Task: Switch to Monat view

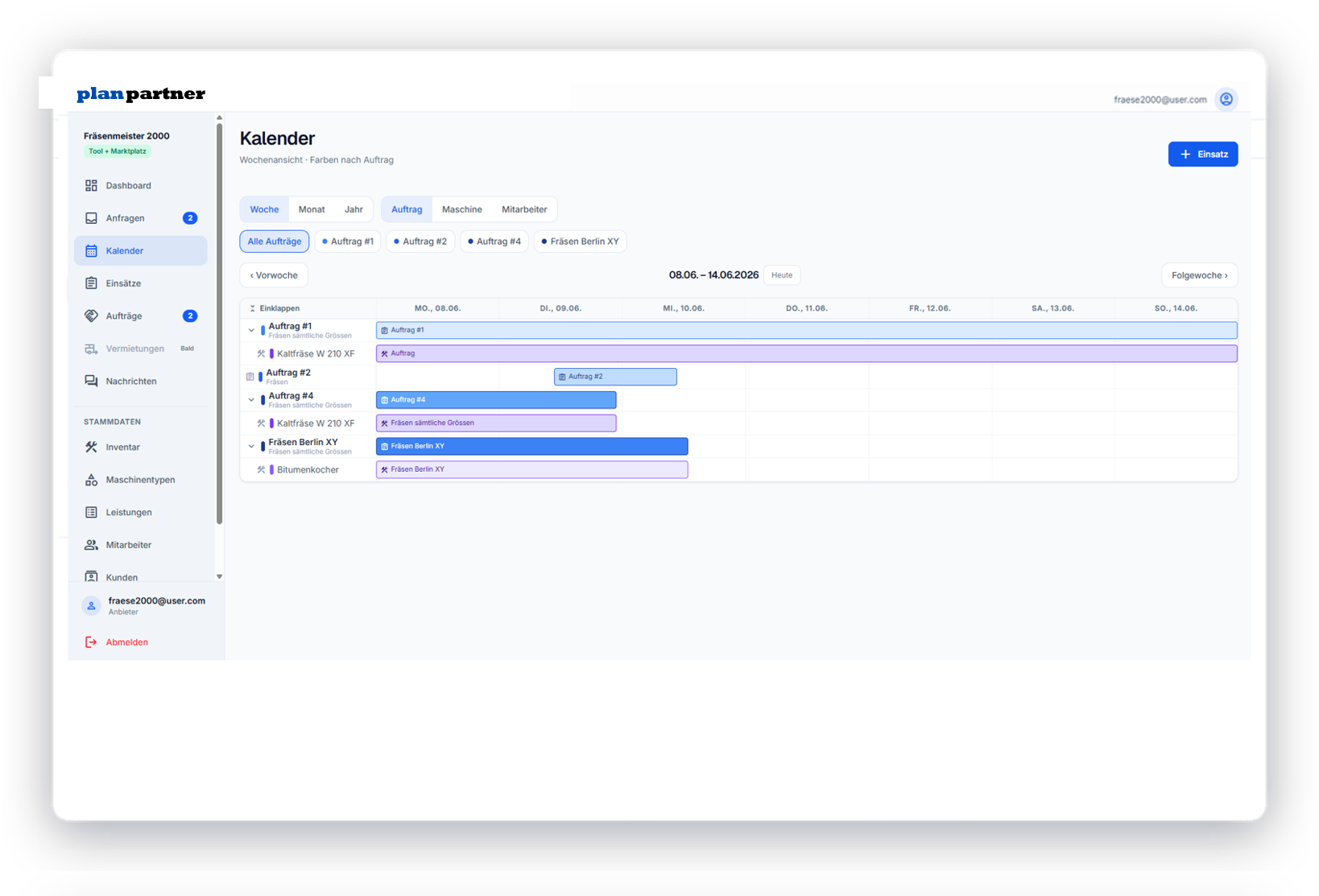Action: coord(312,209)
